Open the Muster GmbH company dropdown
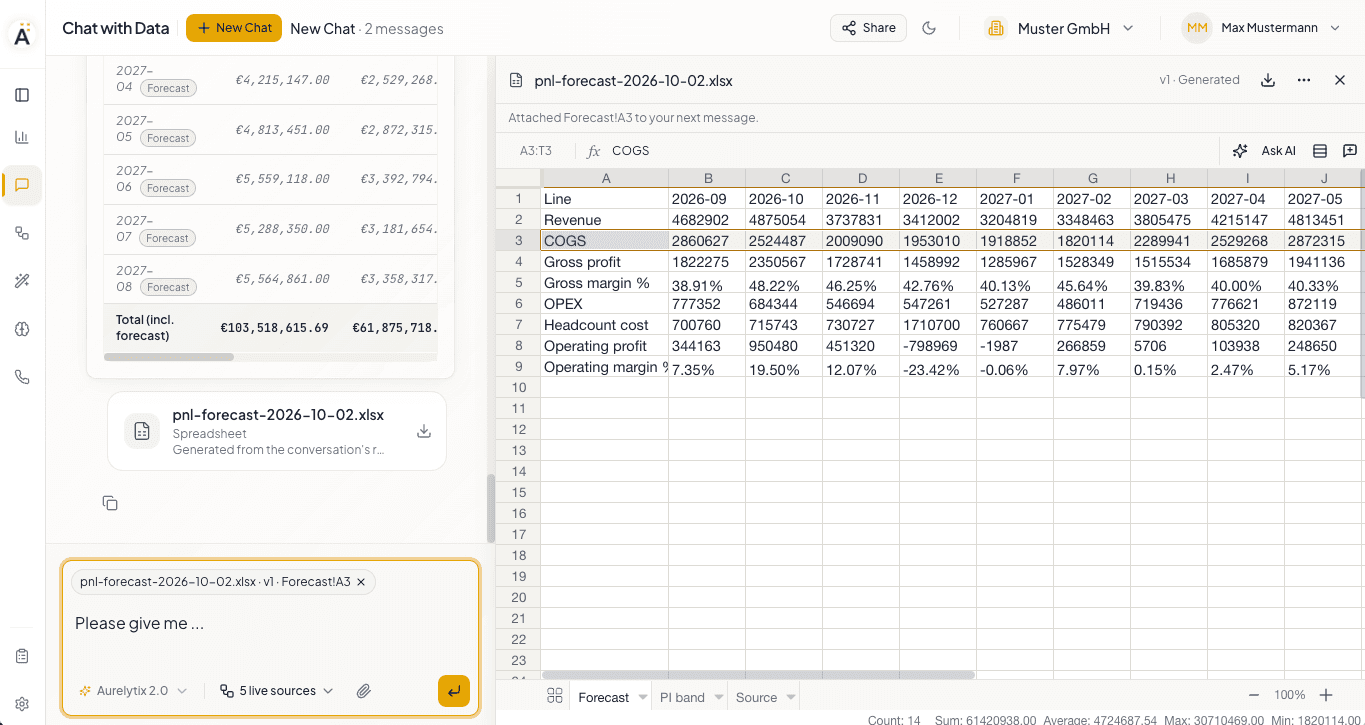The image size is (1365, 725). [x=1060, y=28]
